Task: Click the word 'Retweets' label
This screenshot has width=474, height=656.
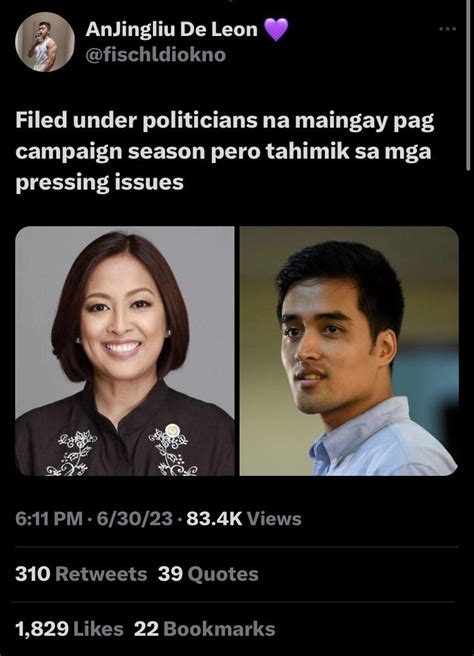Action: click(x=101, y=574)
